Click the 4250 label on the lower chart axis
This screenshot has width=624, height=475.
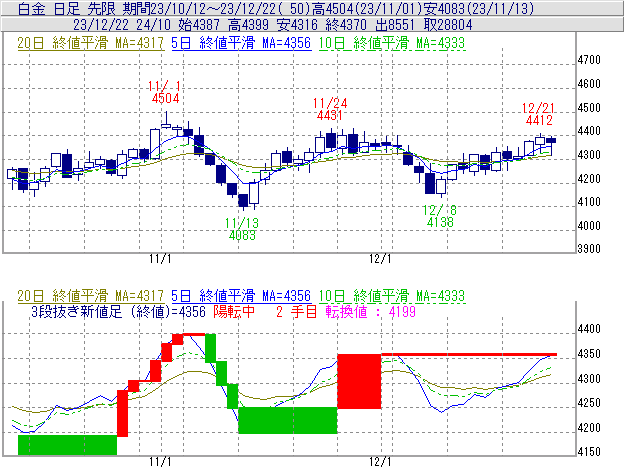click(589, 403)
